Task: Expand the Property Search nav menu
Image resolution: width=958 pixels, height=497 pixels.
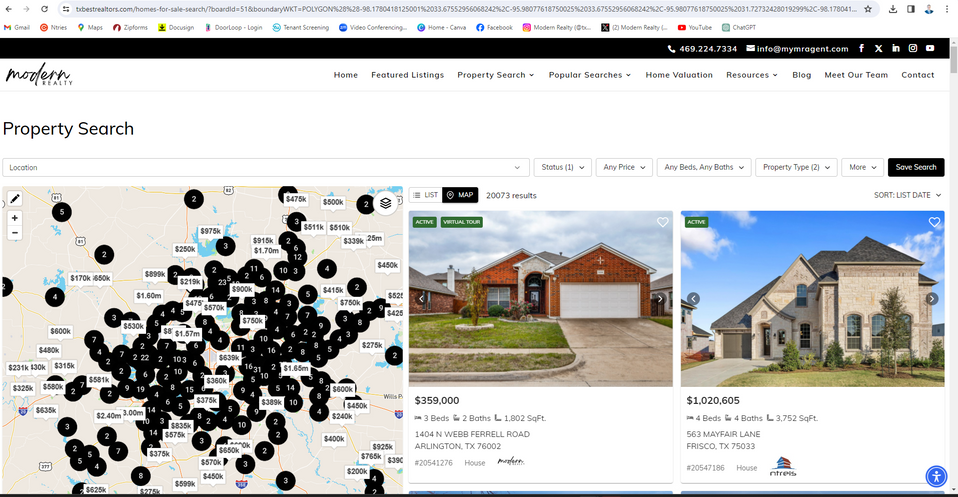Action: click(x=495, y=75)
